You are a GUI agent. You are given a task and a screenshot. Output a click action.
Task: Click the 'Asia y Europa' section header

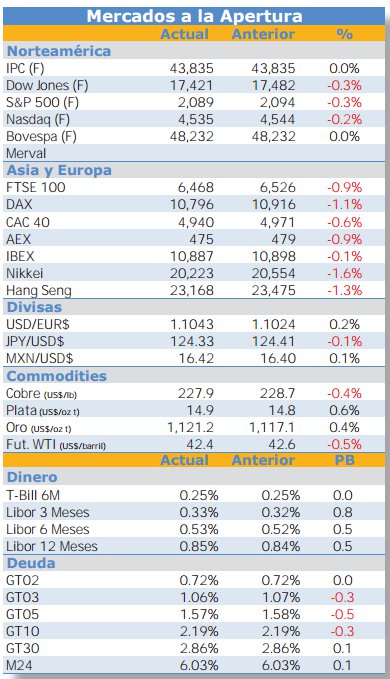point(59,170)
